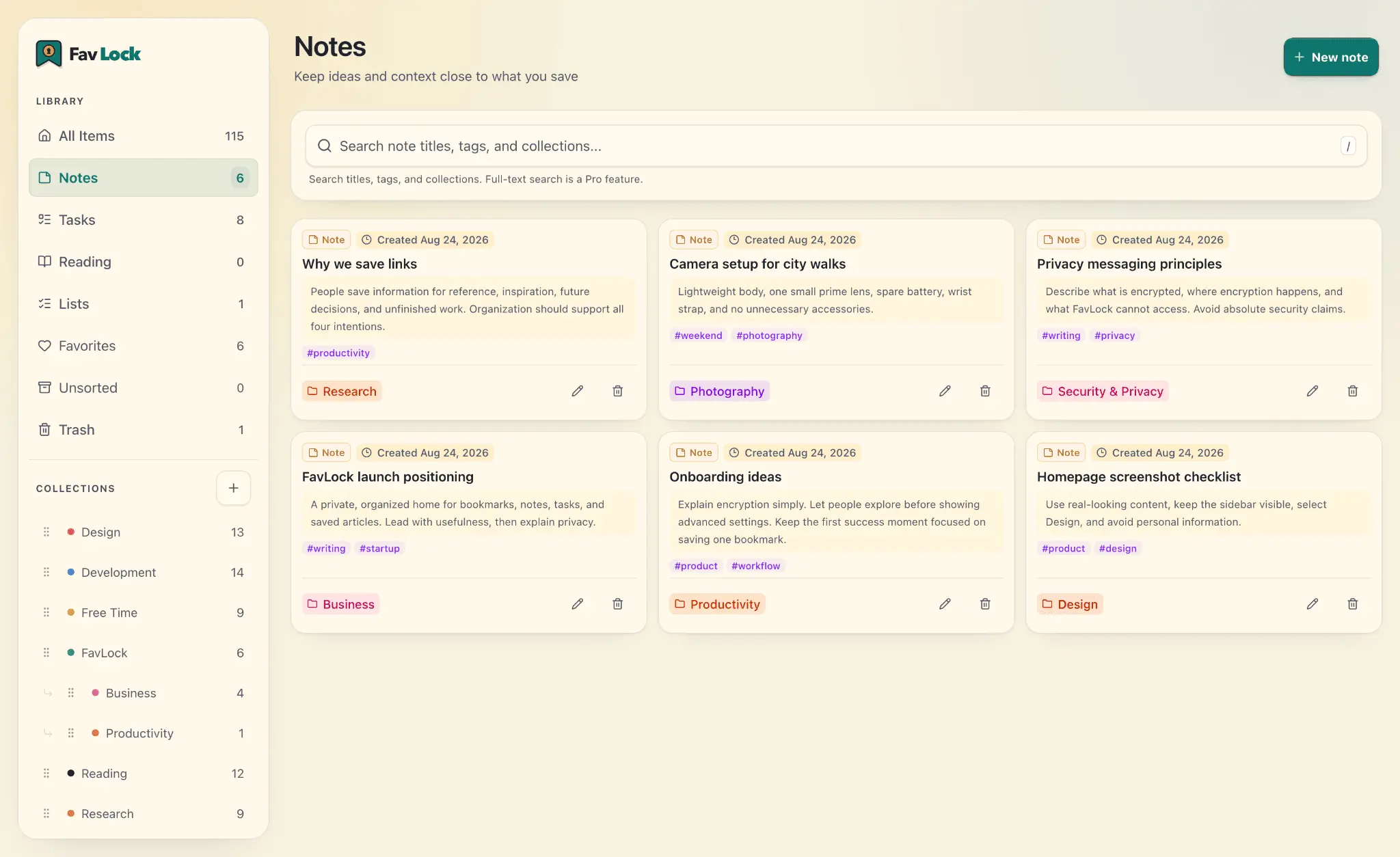Screen dimensions: 1400x857
Task: Delete the 'Why we save links' note
Action: click(x=617, y=391)
